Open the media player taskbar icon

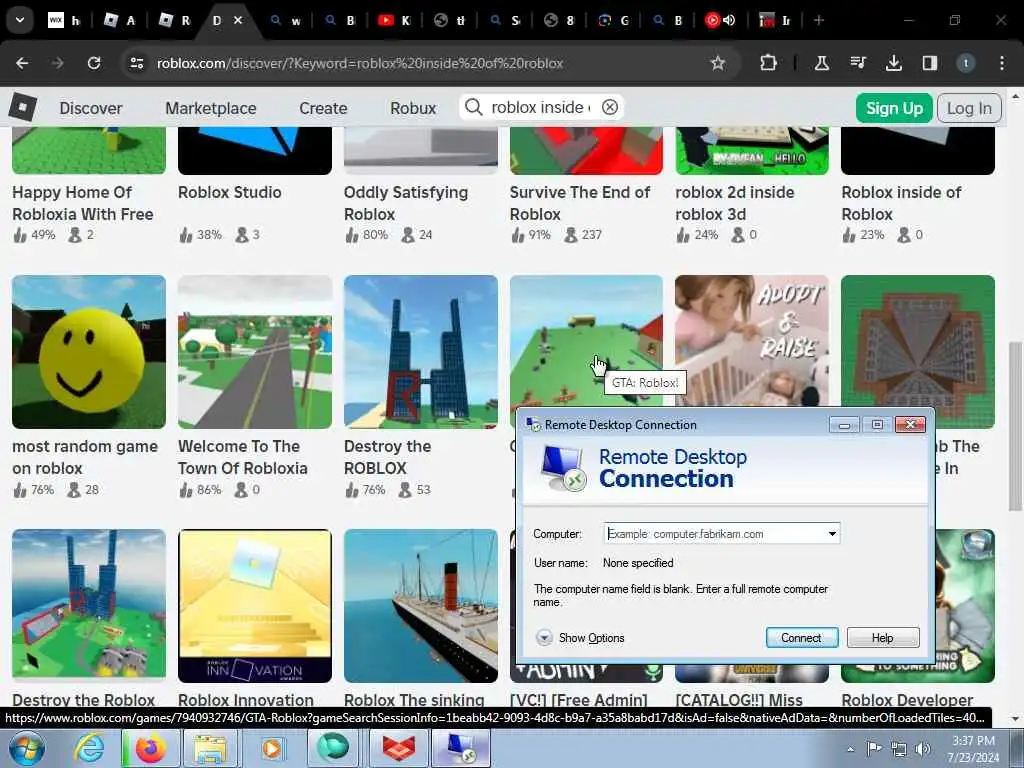pyautogui.click(x=272, y=748)
